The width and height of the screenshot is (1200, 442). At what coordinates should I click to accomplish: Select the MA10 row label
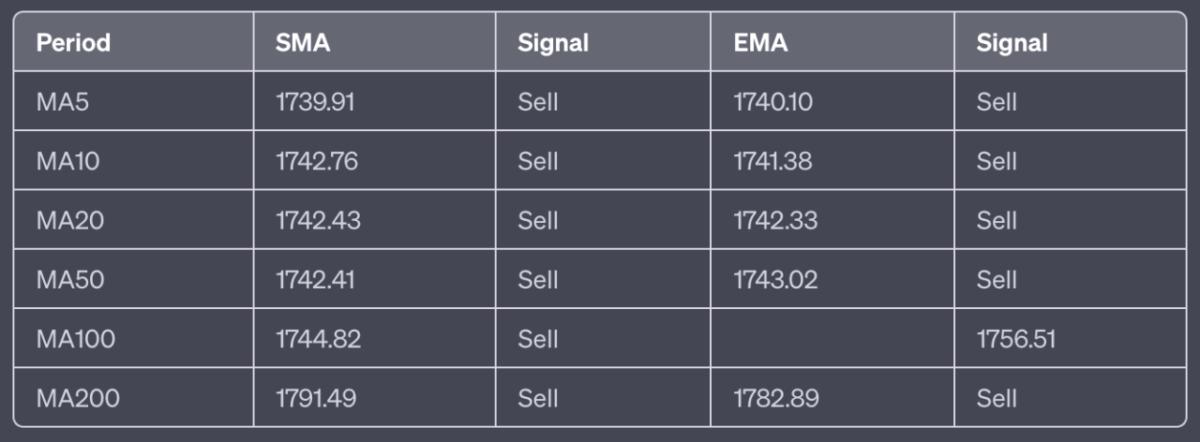click(x=68, y=161)
